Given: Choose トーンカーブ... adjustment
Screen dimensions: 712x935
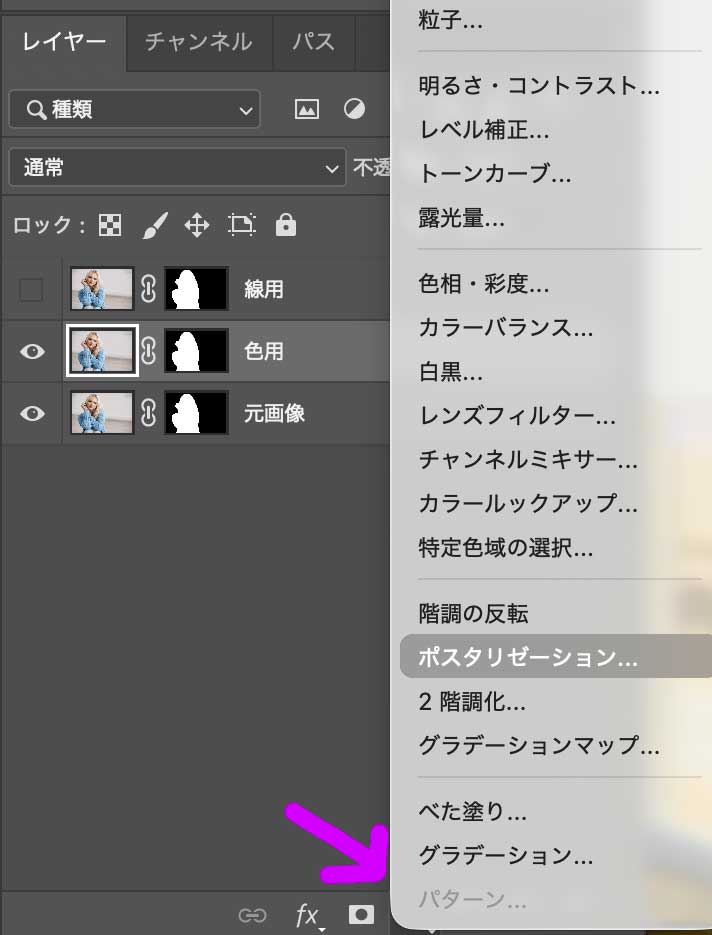Looking at the screenshot, I should (494, 174).
